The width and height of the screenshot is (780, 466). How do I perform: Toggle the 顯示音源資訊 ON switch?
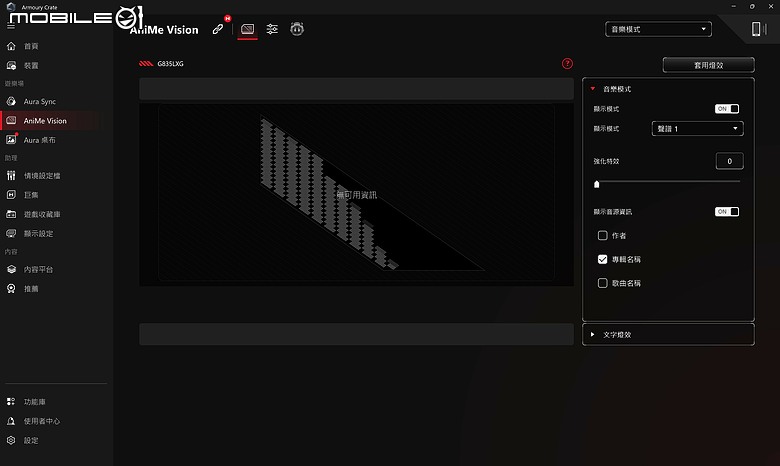click(x=727, y=212)
